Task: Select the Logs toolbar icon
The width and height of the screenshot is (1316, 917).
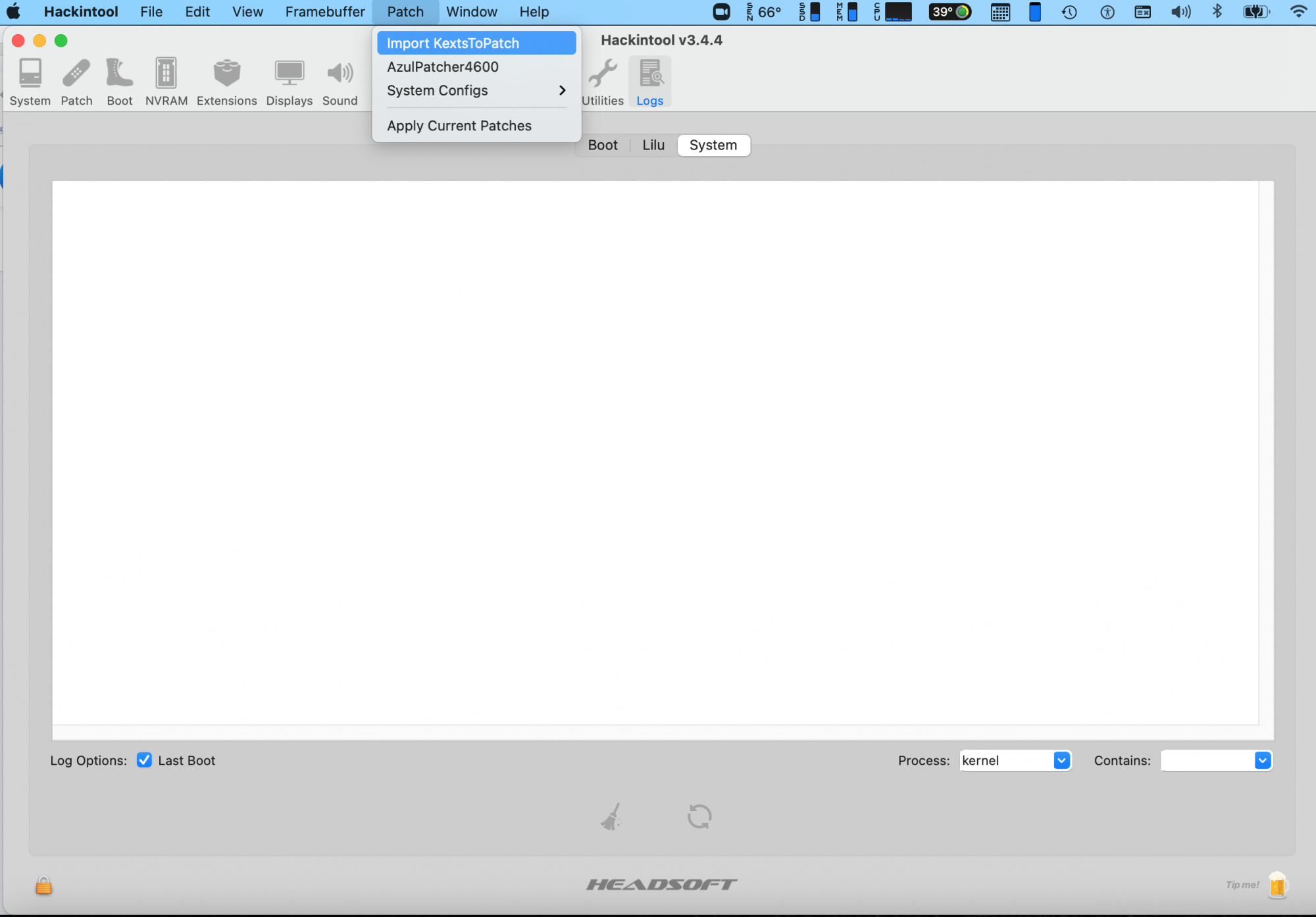Action: click(x=649, y=82)
